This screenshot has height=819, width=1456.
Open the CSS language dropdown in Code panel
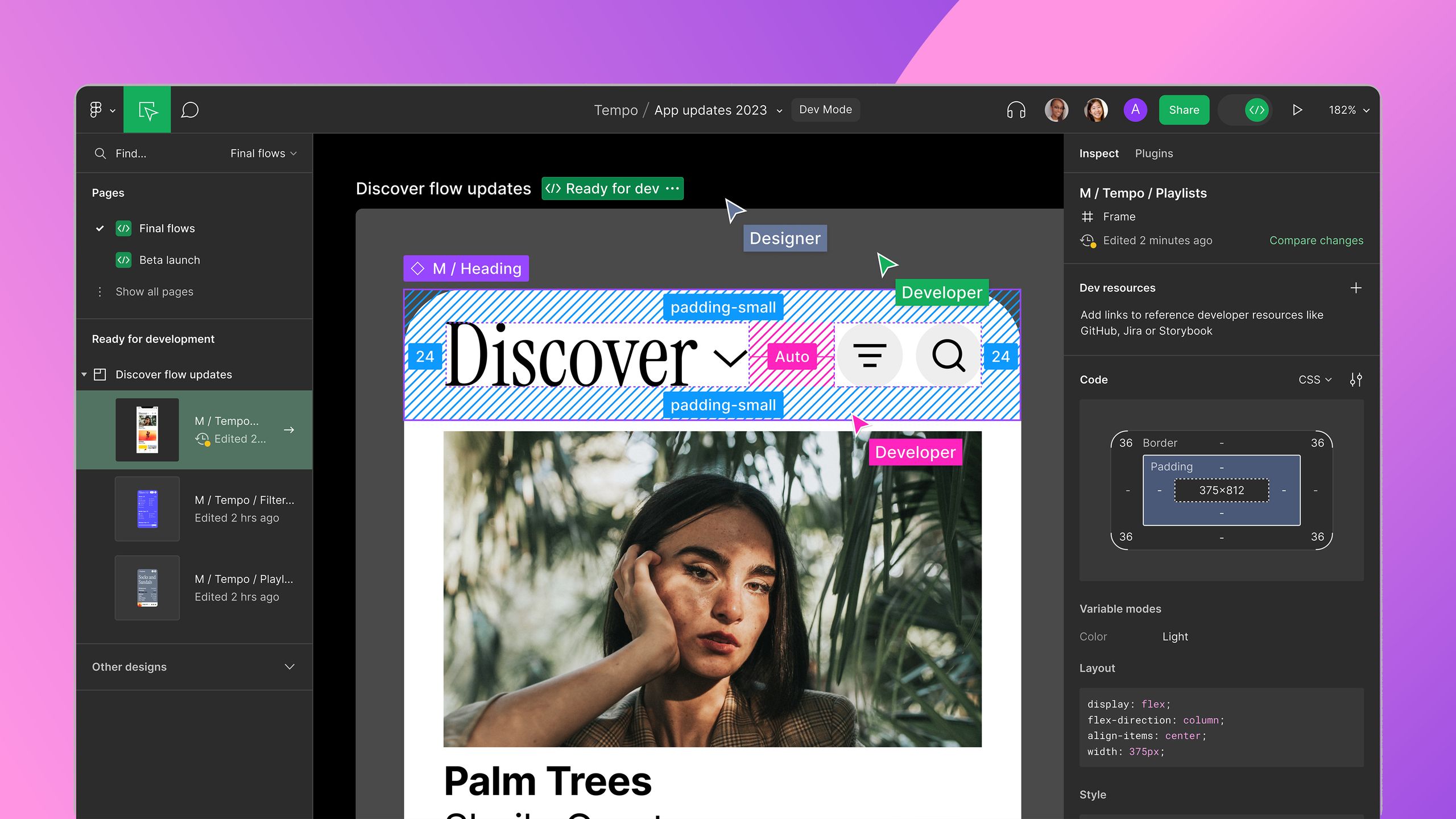(1314, 379)
